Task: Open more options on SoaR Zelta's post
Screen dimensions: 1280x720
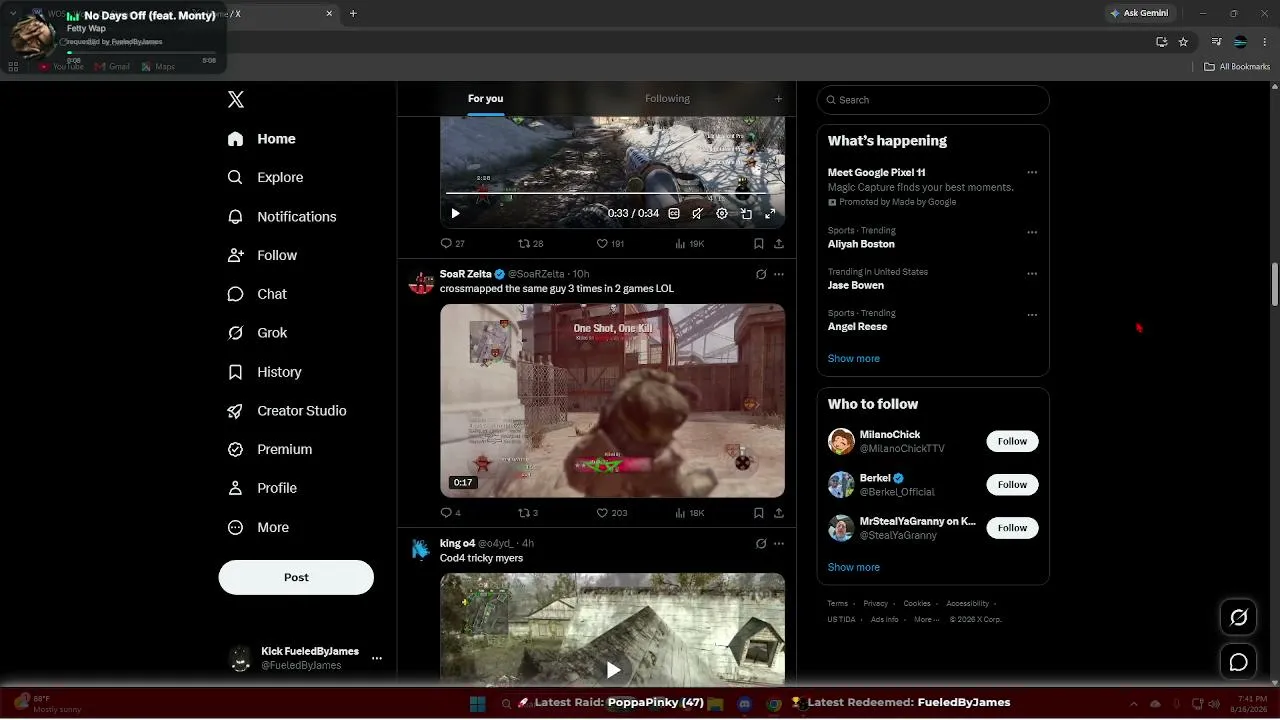Action: [x=779, y=274]
